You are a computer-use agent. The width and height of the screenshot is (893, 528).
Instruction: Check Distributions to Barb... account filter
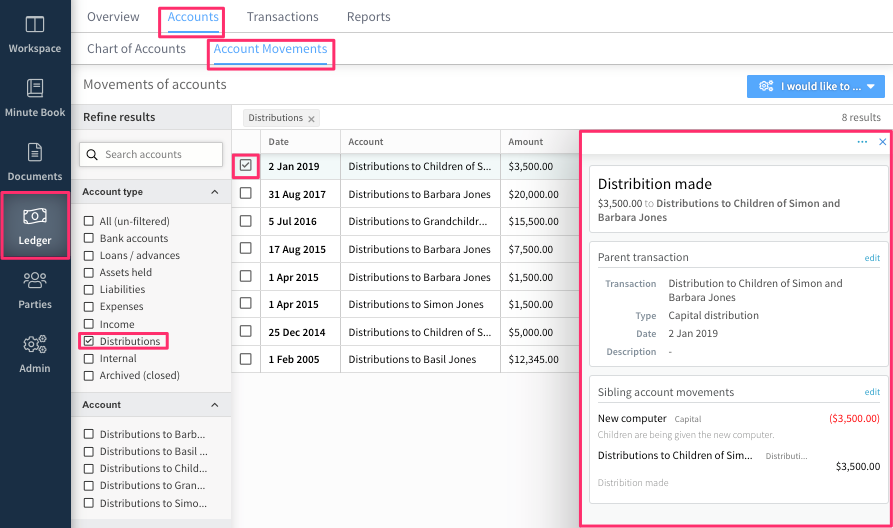pos(88,434)
